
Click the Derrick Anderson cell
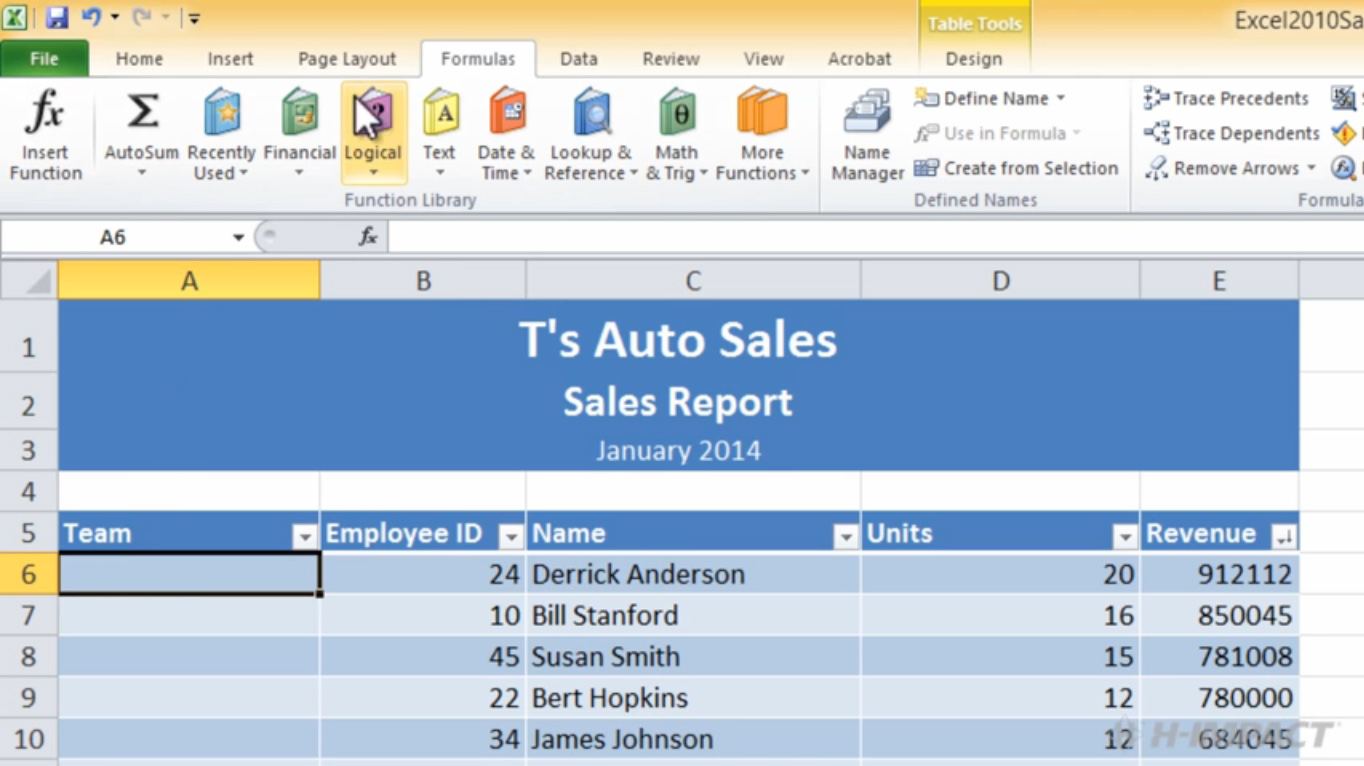coord(692,574)
